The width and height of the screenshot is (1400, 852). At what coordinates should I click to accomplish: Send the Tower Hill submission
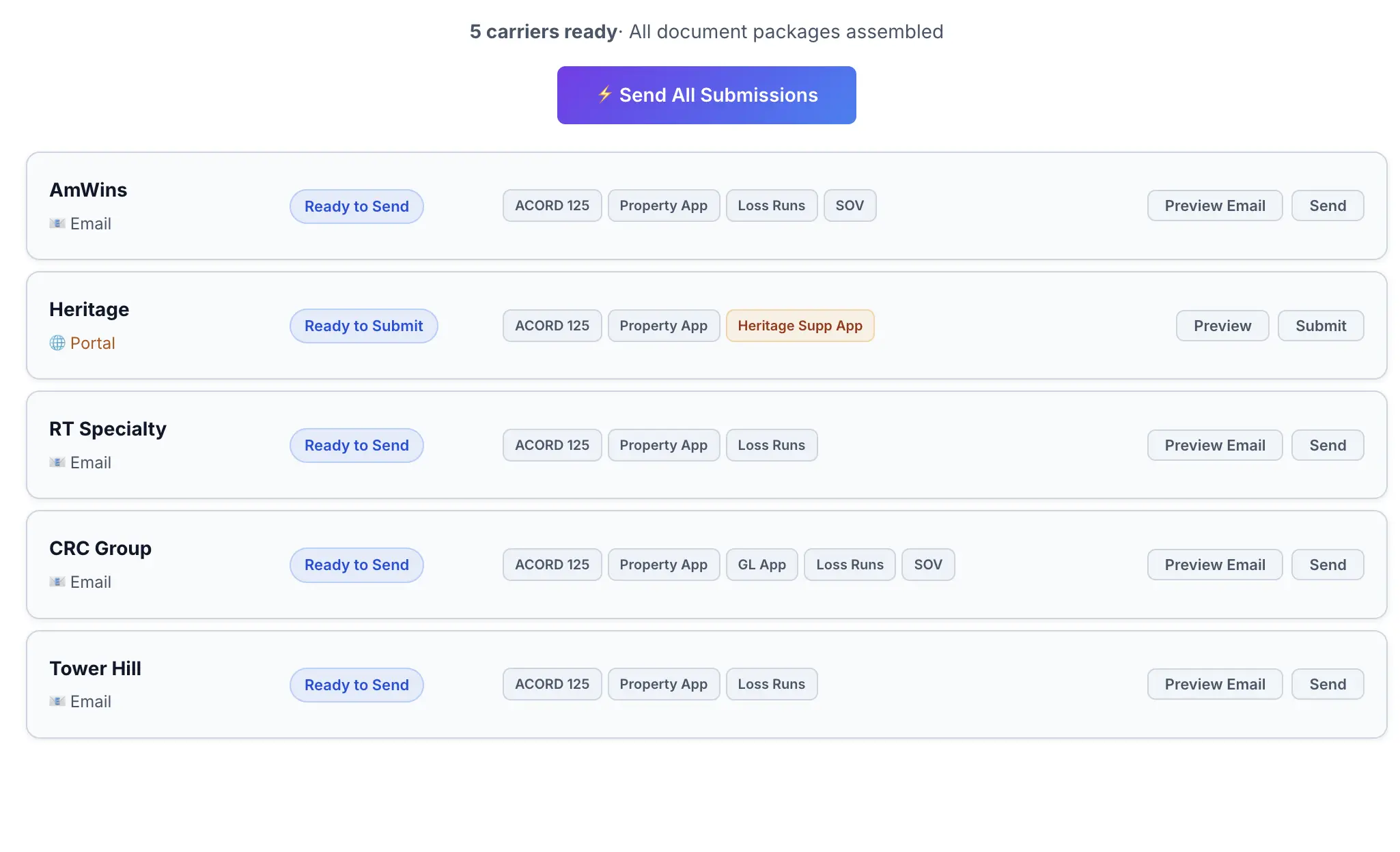click(x=1327, y=684)
